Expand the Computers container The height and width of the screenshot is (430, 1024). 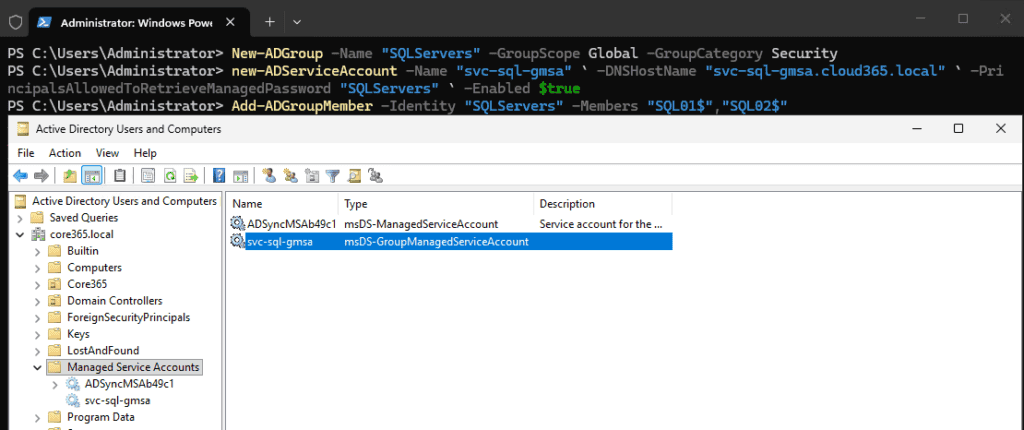[x=37, y=267]
